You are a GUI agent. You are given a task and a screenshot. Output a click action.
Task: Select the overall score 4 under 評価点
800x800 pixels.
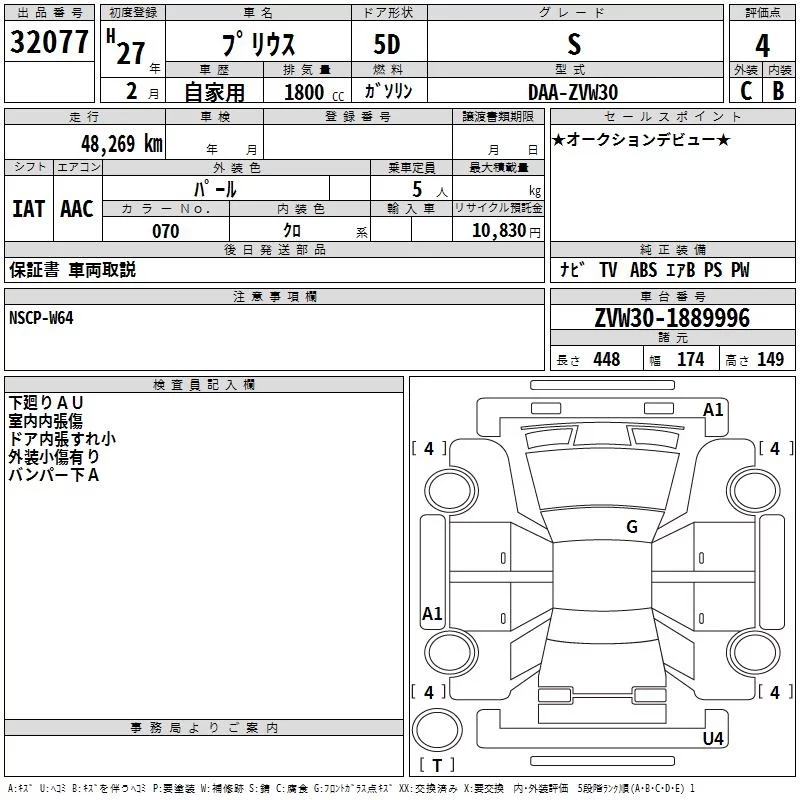[762, 45]
